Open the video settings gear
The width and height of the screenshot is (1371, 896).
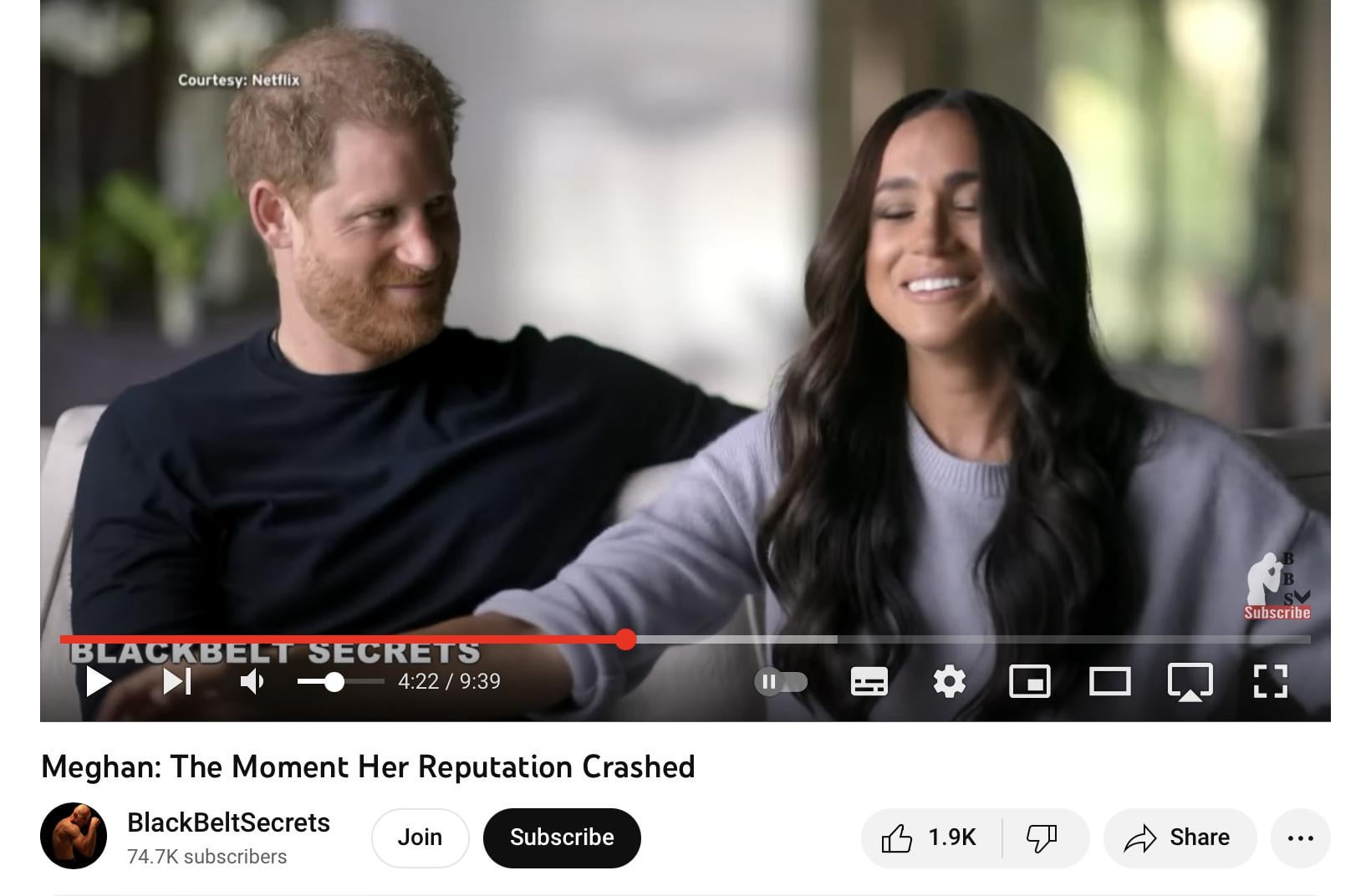tap(949, 682)
